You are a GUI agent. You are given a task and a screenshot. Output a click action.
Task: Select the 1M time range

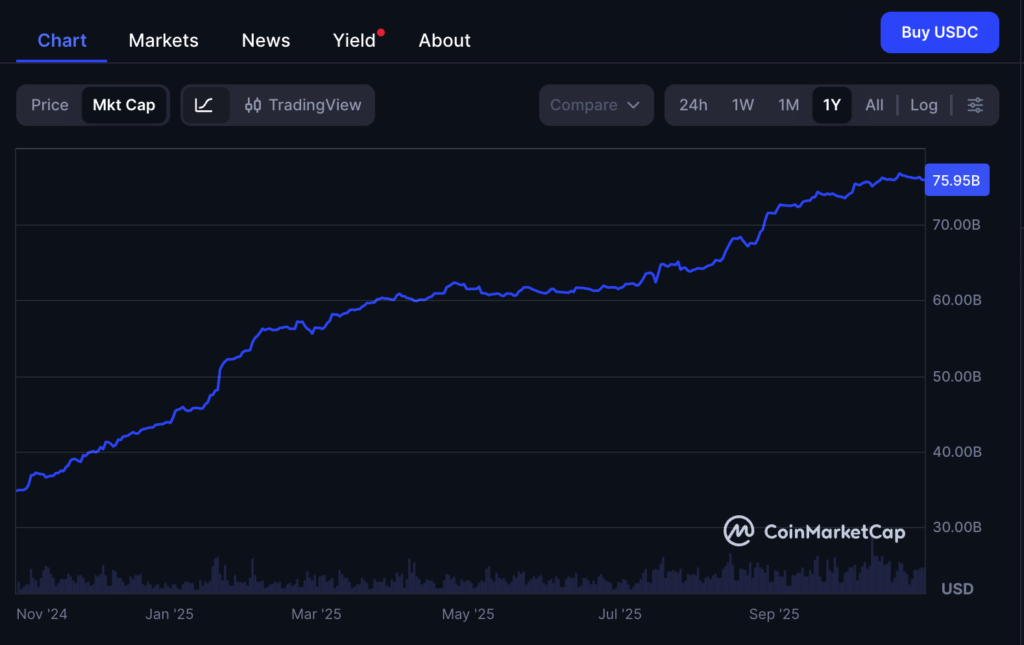pos(789,104)
